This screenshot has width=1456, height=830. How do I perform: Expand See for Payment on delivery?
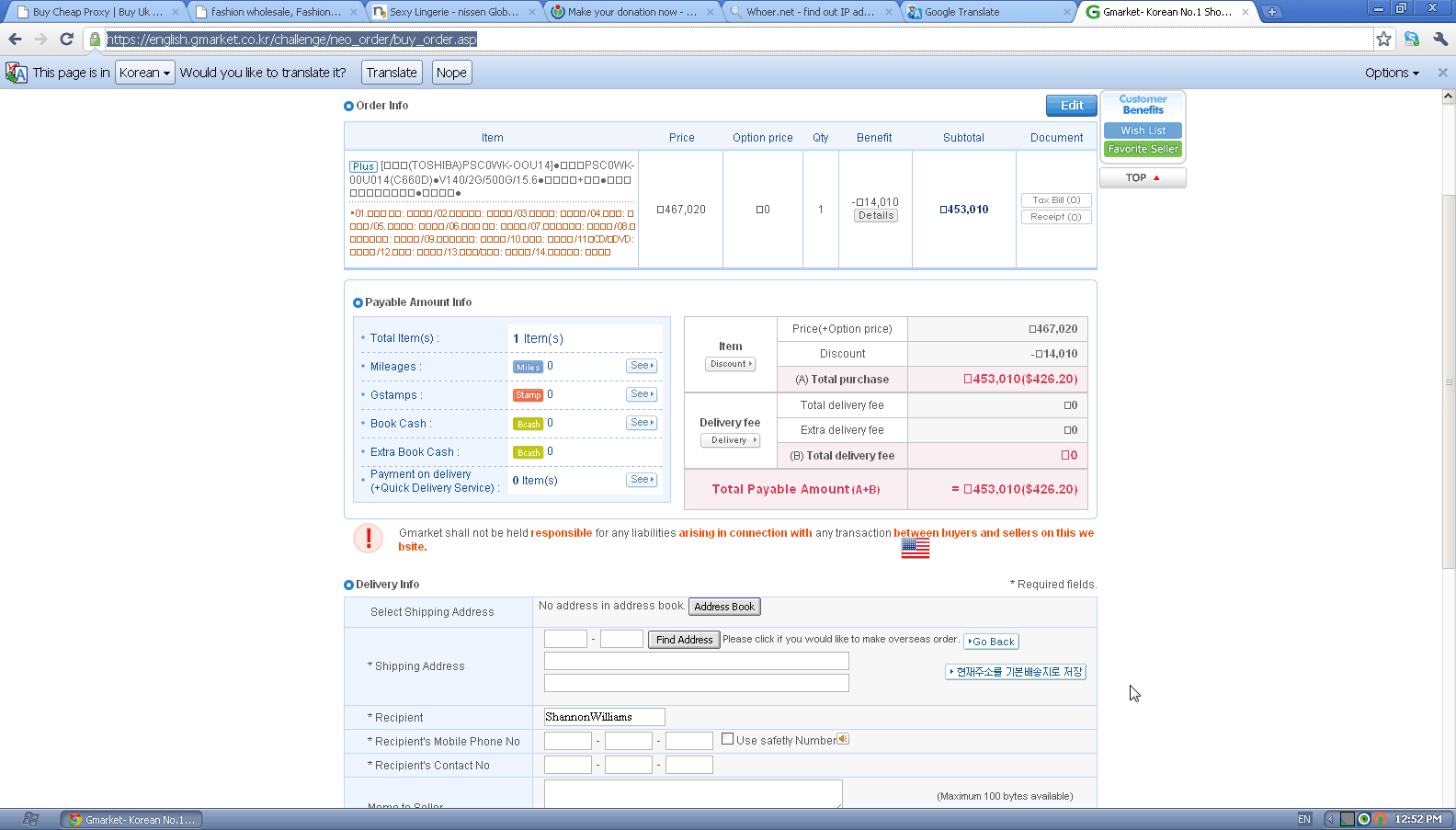pyautogui.click(x=642, y=480)
